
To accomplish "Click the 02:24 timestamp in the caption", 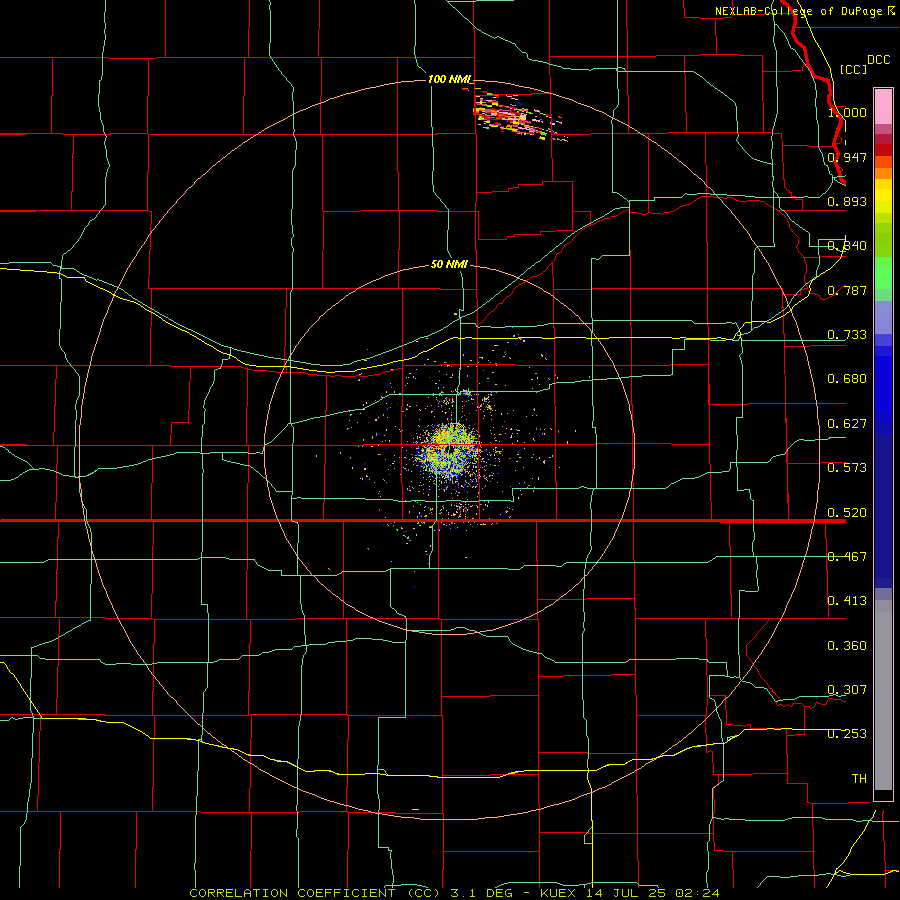I will point(698,893).
